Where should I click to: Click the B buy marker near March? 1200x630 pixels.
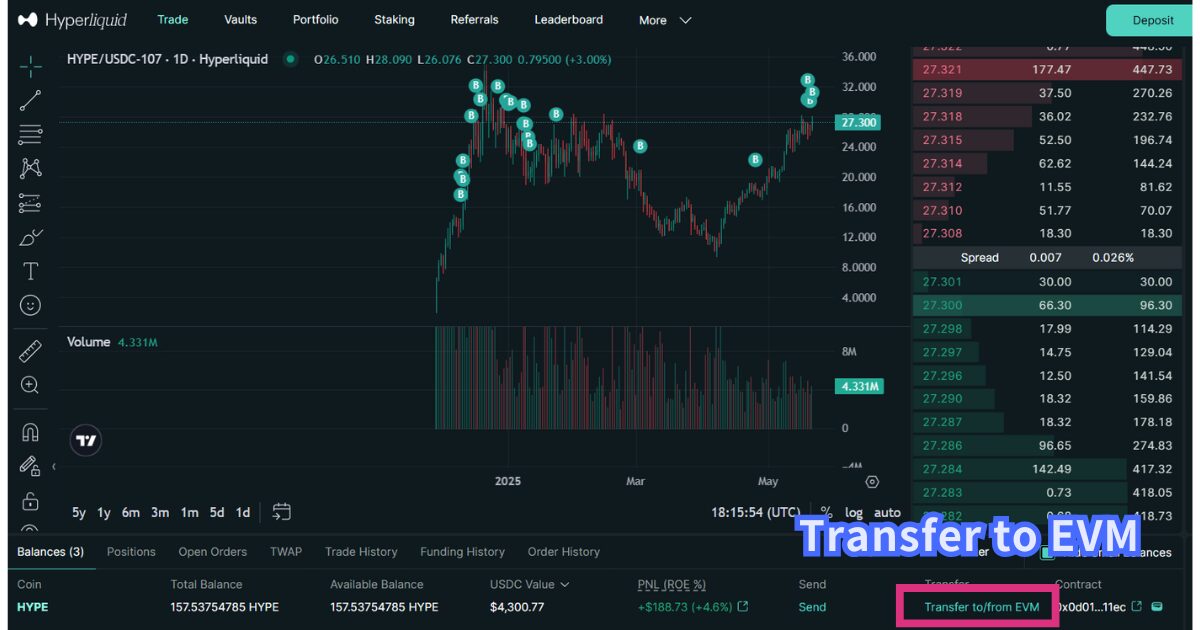click(x=640, y=146)
